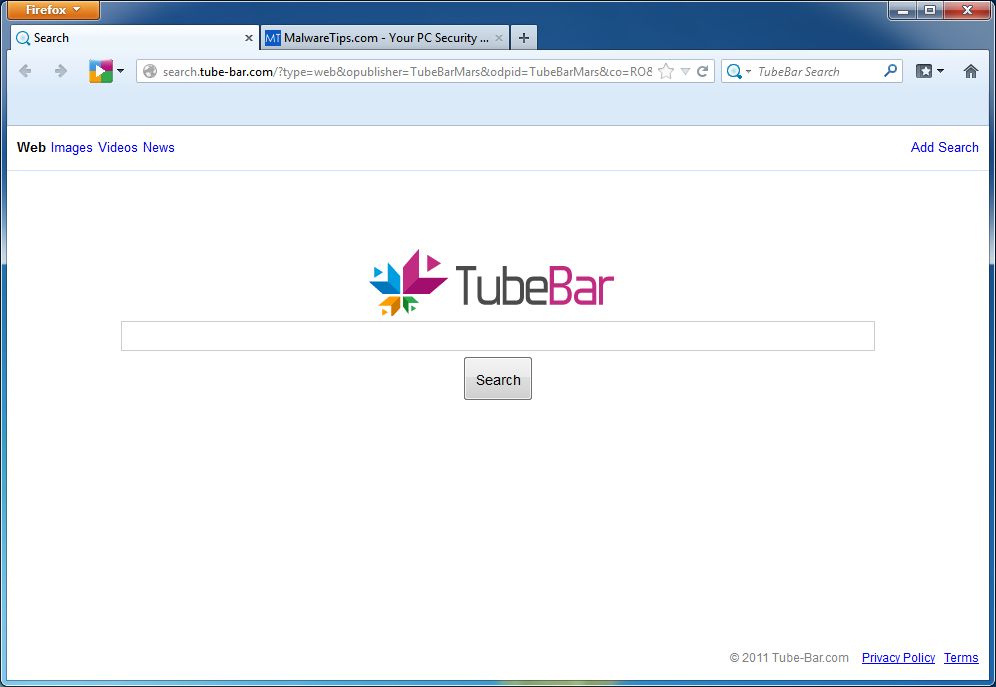Open the Privacy Policy link
This screenshot has width=996, height=687.
[x=898, y=658]
